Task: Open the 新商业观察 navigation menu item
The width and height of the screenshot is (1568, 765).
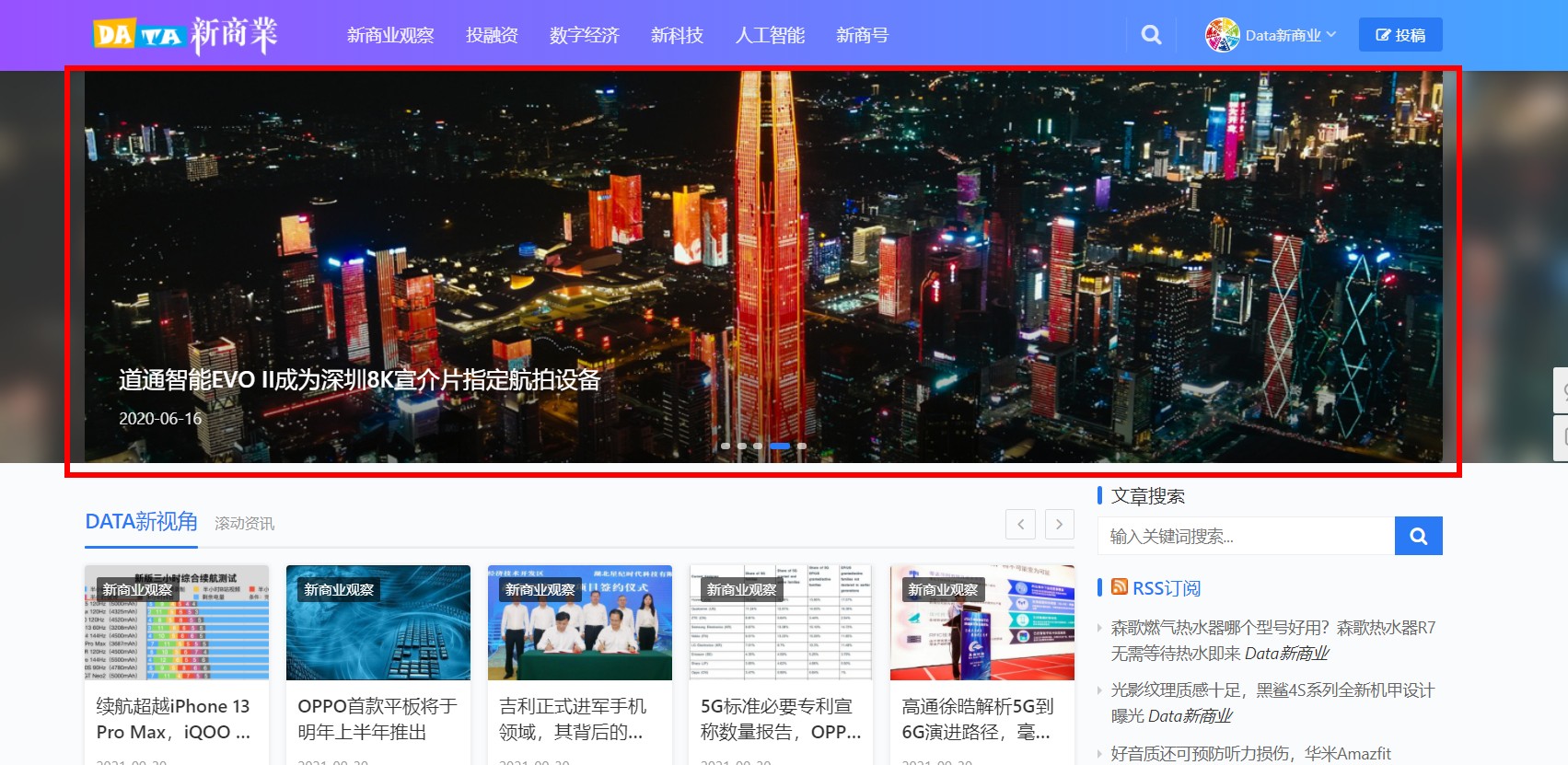Action: coord(390,35)
